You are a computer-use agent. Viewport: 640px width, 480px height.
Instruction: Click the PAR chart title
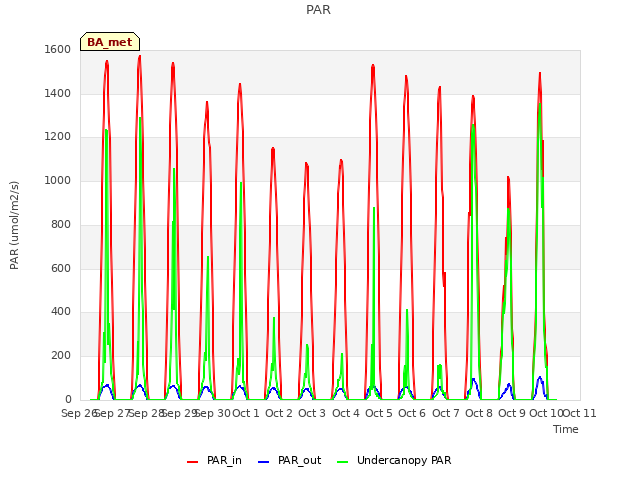pyautogui.click(x=318, y=10)
